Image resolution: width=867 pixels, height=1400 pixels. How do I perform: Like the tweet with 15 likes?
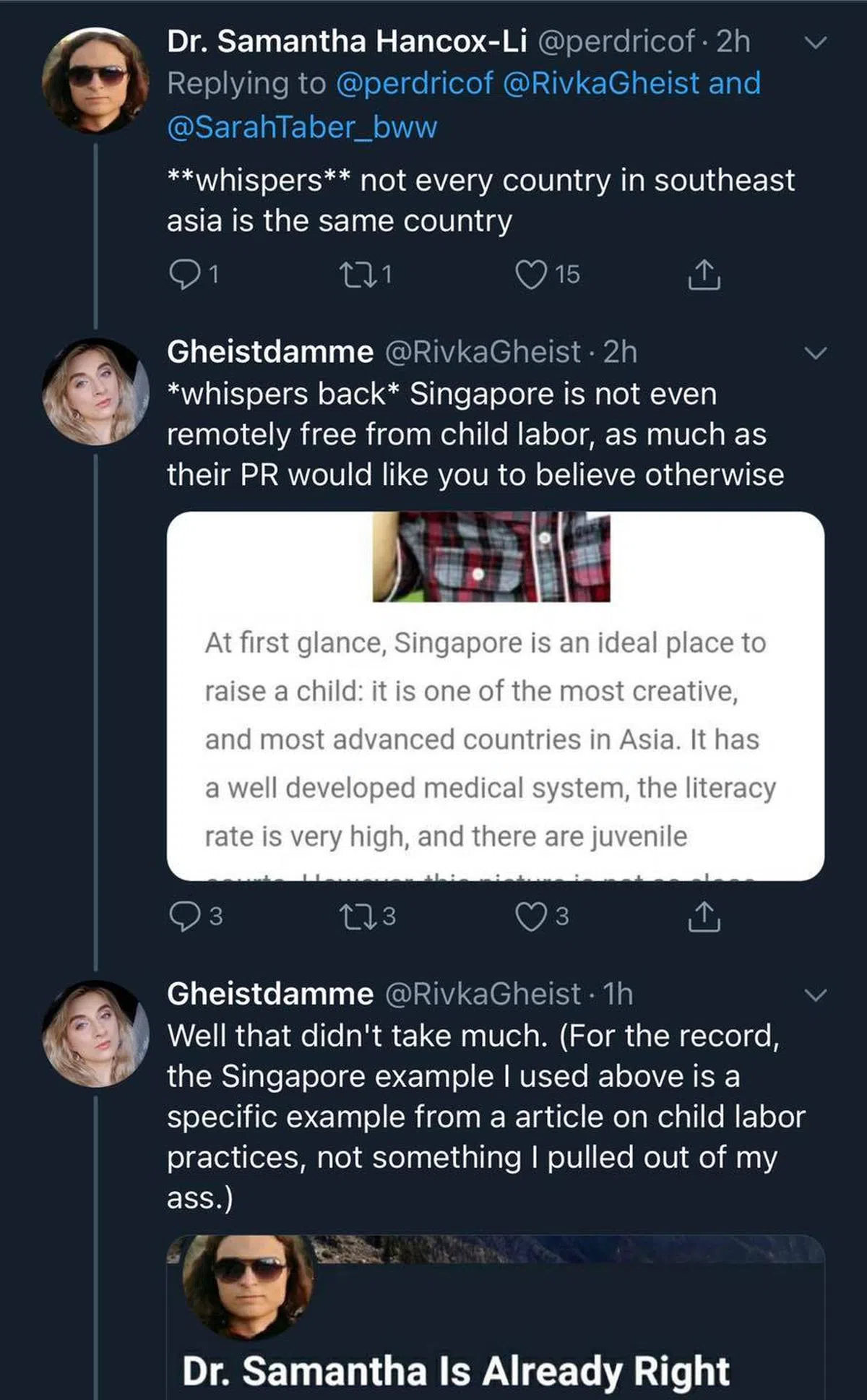pos(531,275)
